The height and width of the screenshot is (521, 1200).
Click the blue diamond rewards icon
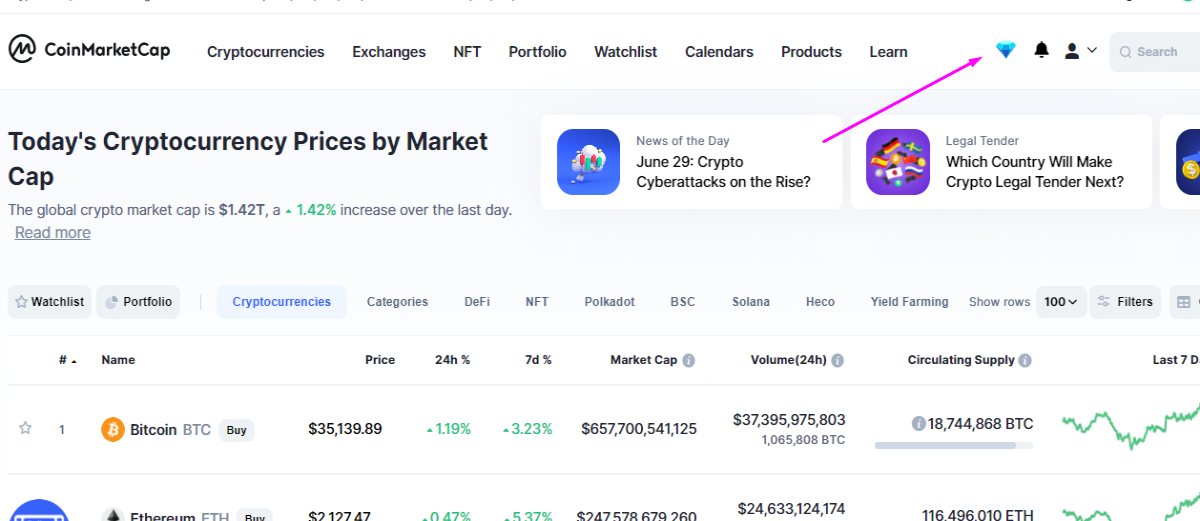coord(1006,50)
